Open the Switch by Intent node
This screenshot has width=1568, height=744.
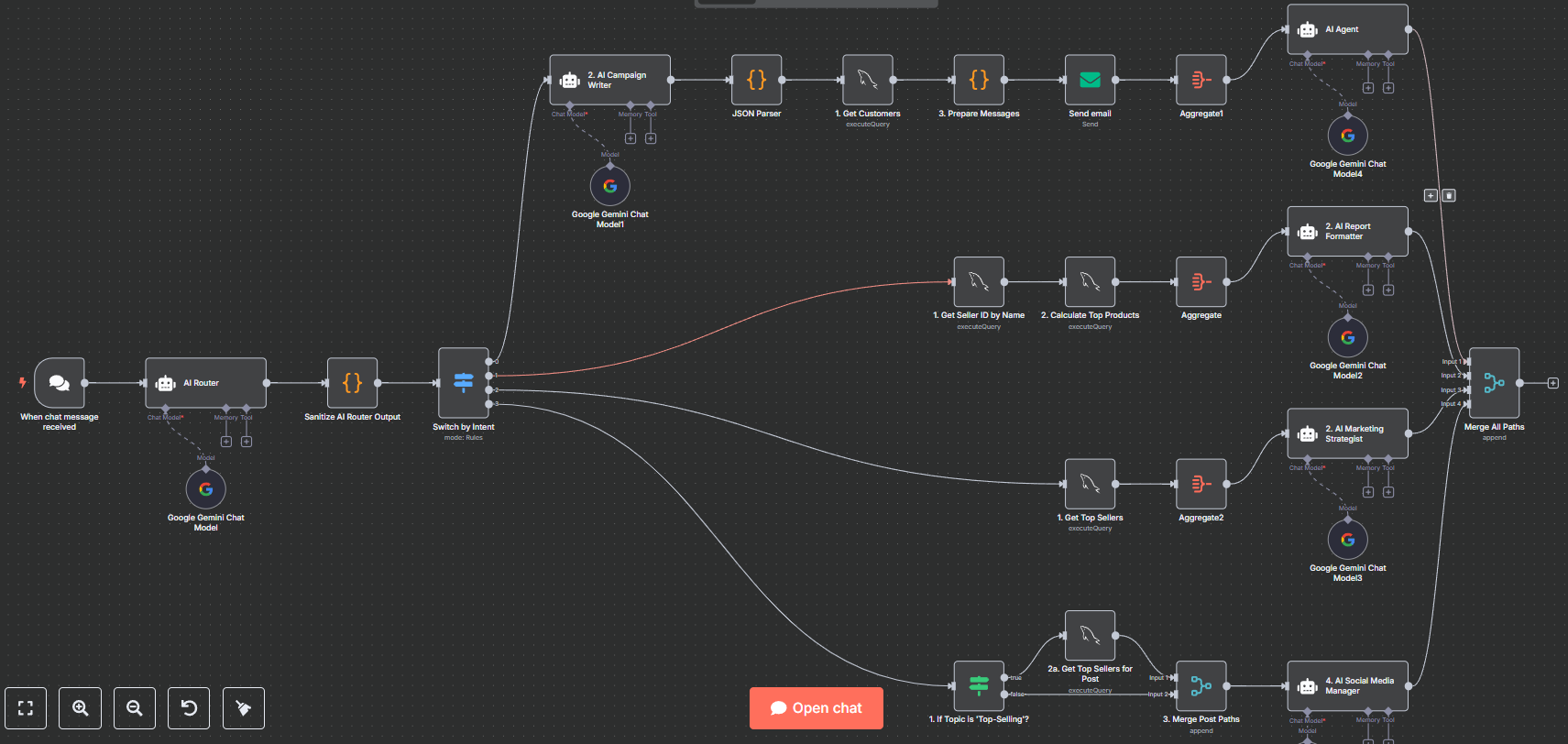click(464, 383)
